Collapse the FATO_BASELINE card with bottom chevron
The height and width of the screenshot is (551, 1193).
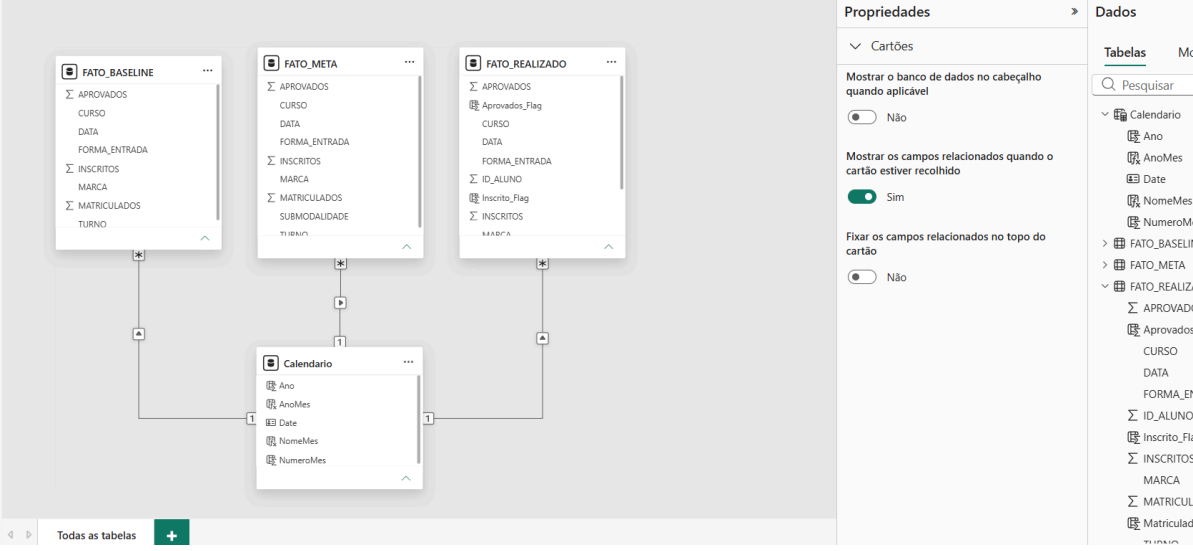tap(205, 238)
